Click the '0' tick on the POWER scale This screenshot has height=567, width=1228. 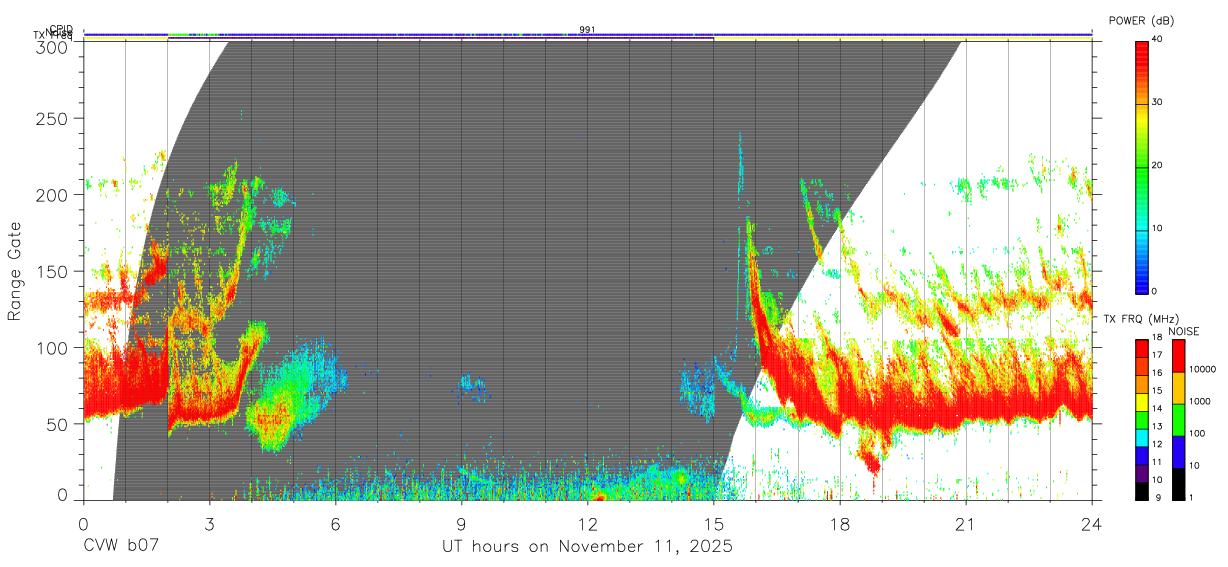[x=1154, y=291]
